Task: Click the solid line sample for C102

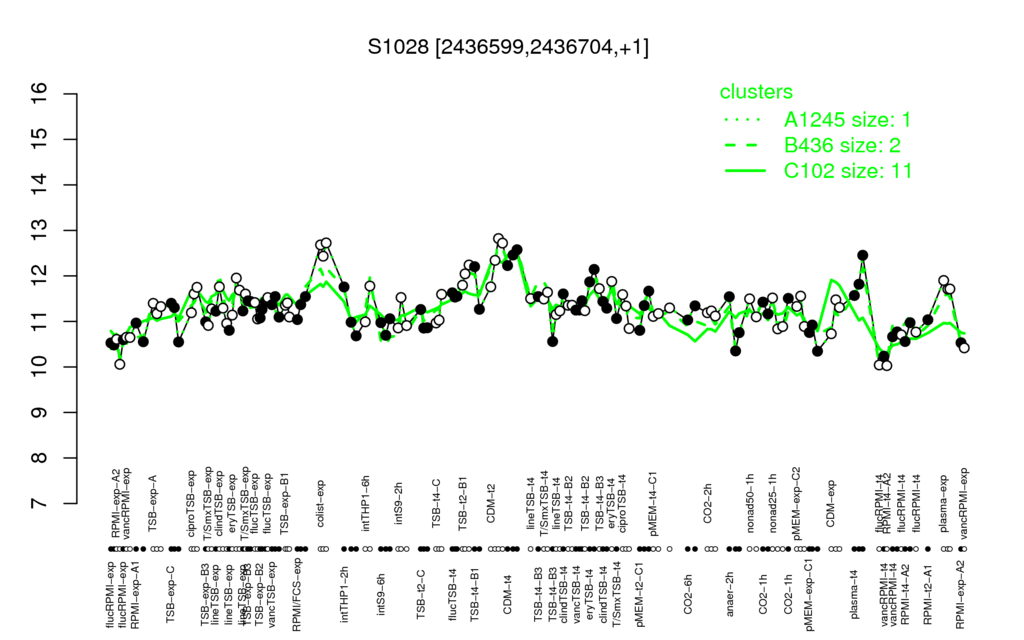Action: (x=744, y=170)
